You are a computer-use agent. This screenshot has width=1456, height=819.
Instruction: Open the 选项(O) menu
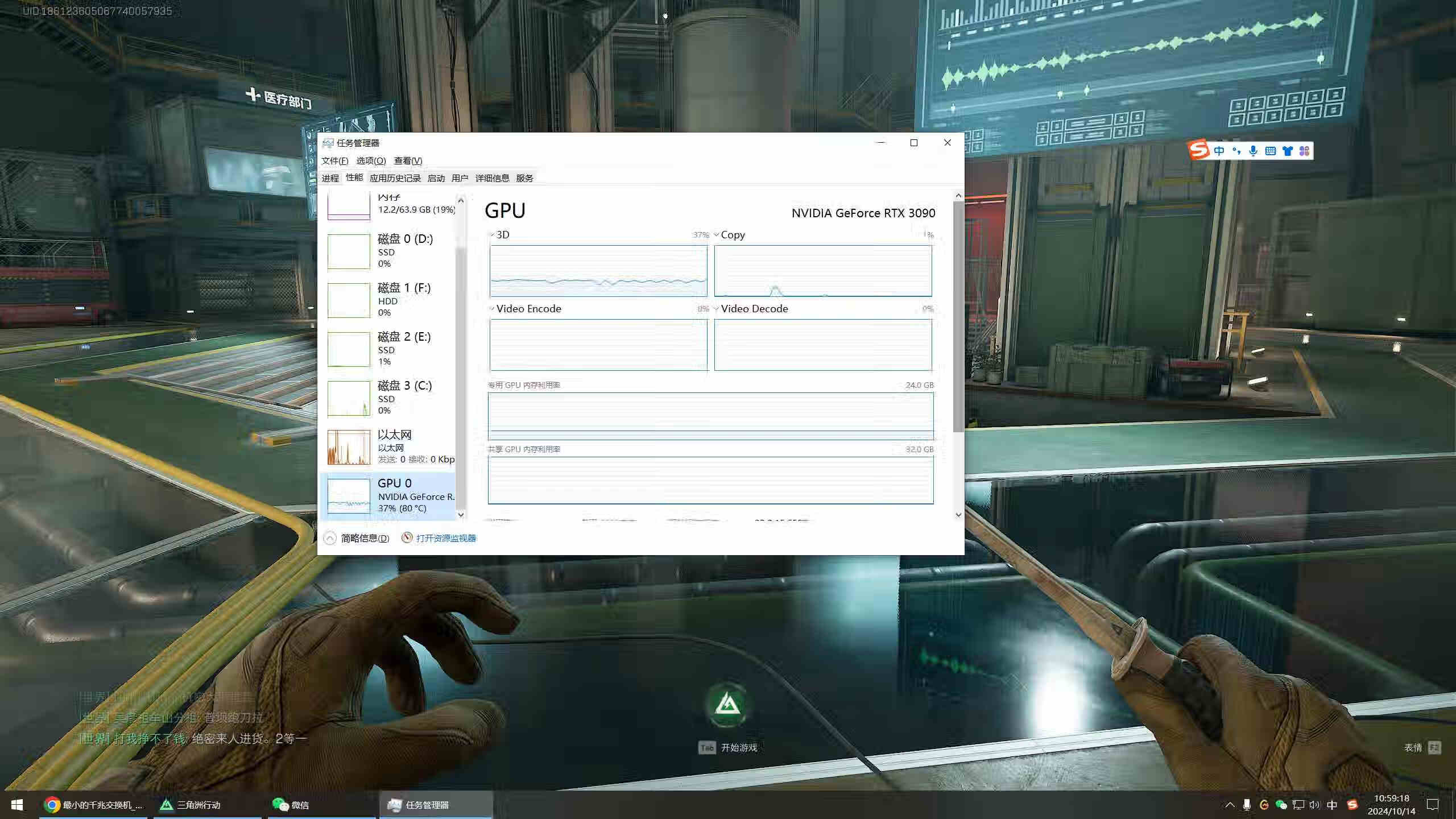(x=371, y=161)
